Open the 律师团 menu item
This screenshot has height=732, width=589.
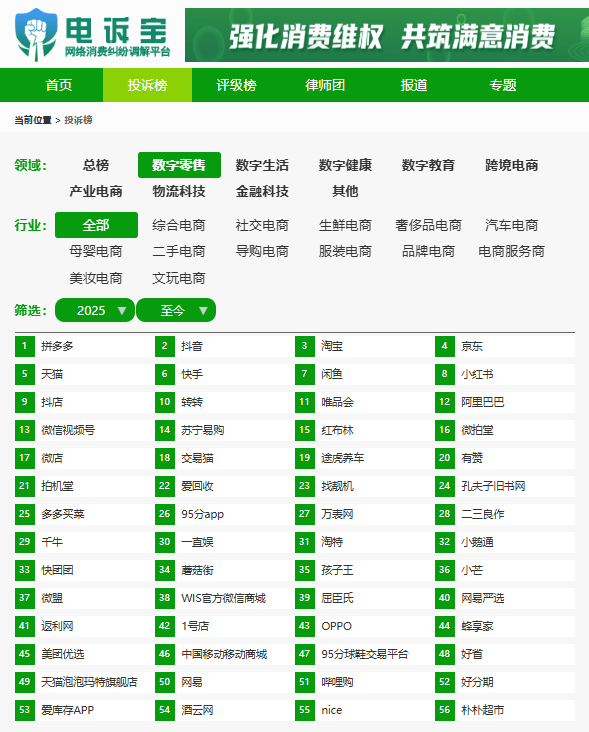click(325, 85)
